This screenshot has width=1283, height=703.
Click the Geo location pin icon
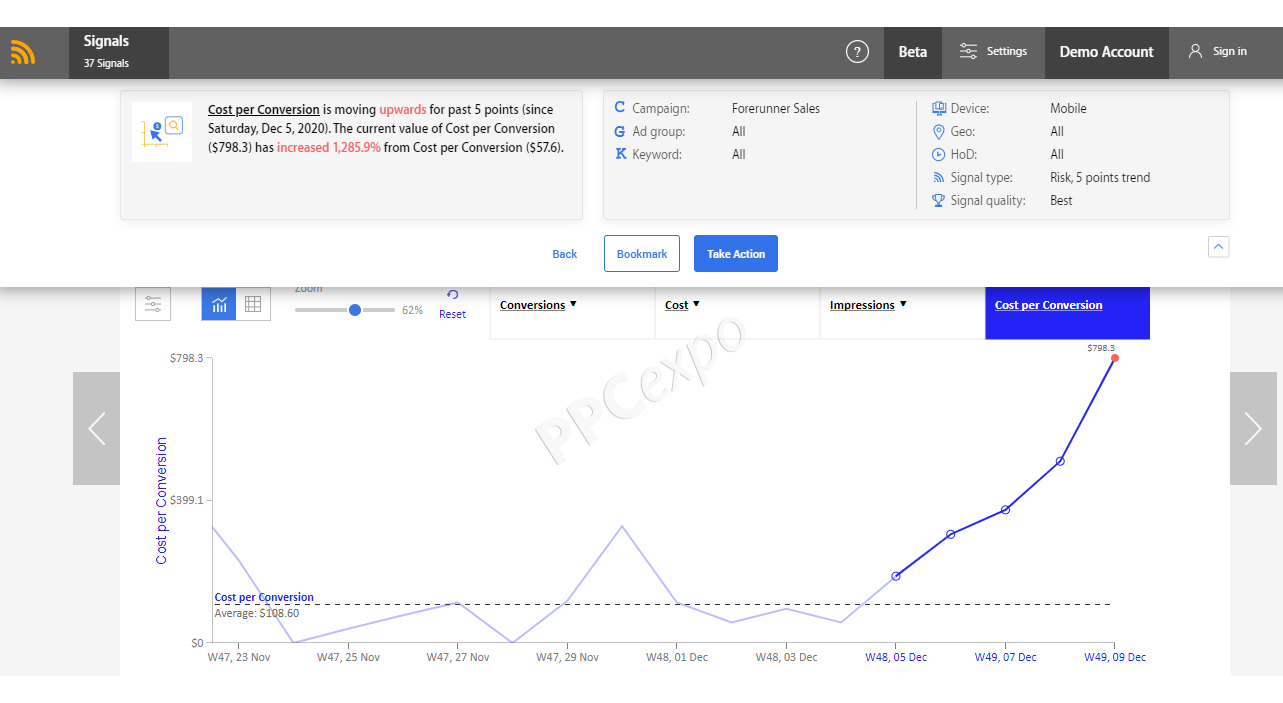[938, 131]
